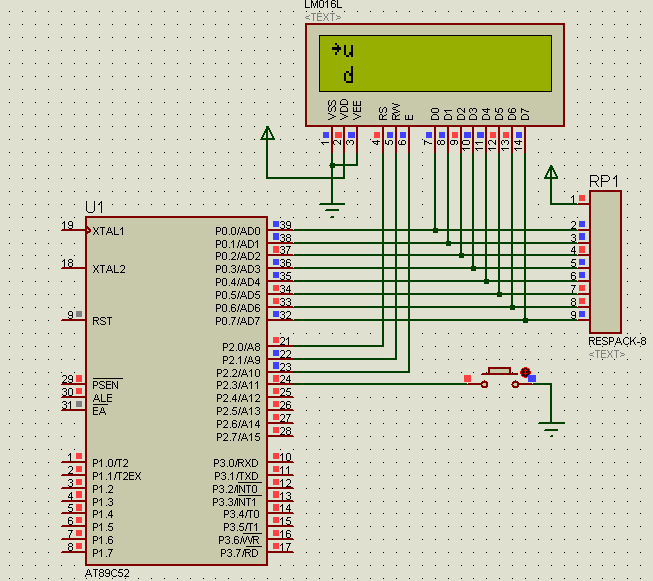Click the RESPACK-8 resistor pack component
The height and width of the screenshot is (581, 653).
(x=605, y=261)
